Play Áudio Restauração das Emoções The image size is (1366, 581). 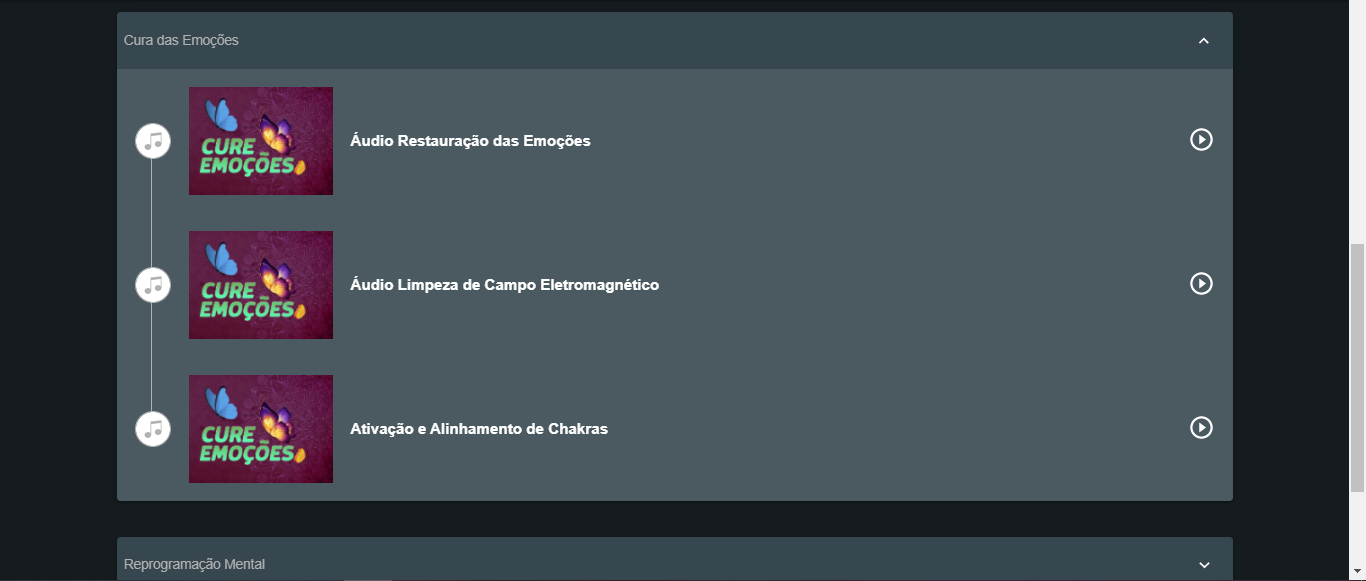click(x=1201, y=140)
